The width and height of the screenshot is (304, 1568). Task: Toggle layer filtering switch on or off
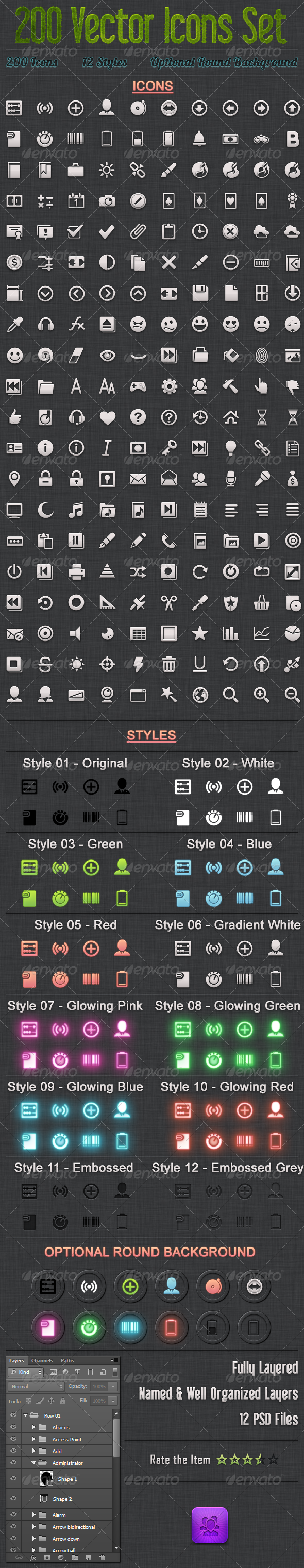pyautogui.click(x=116, y=1372)
